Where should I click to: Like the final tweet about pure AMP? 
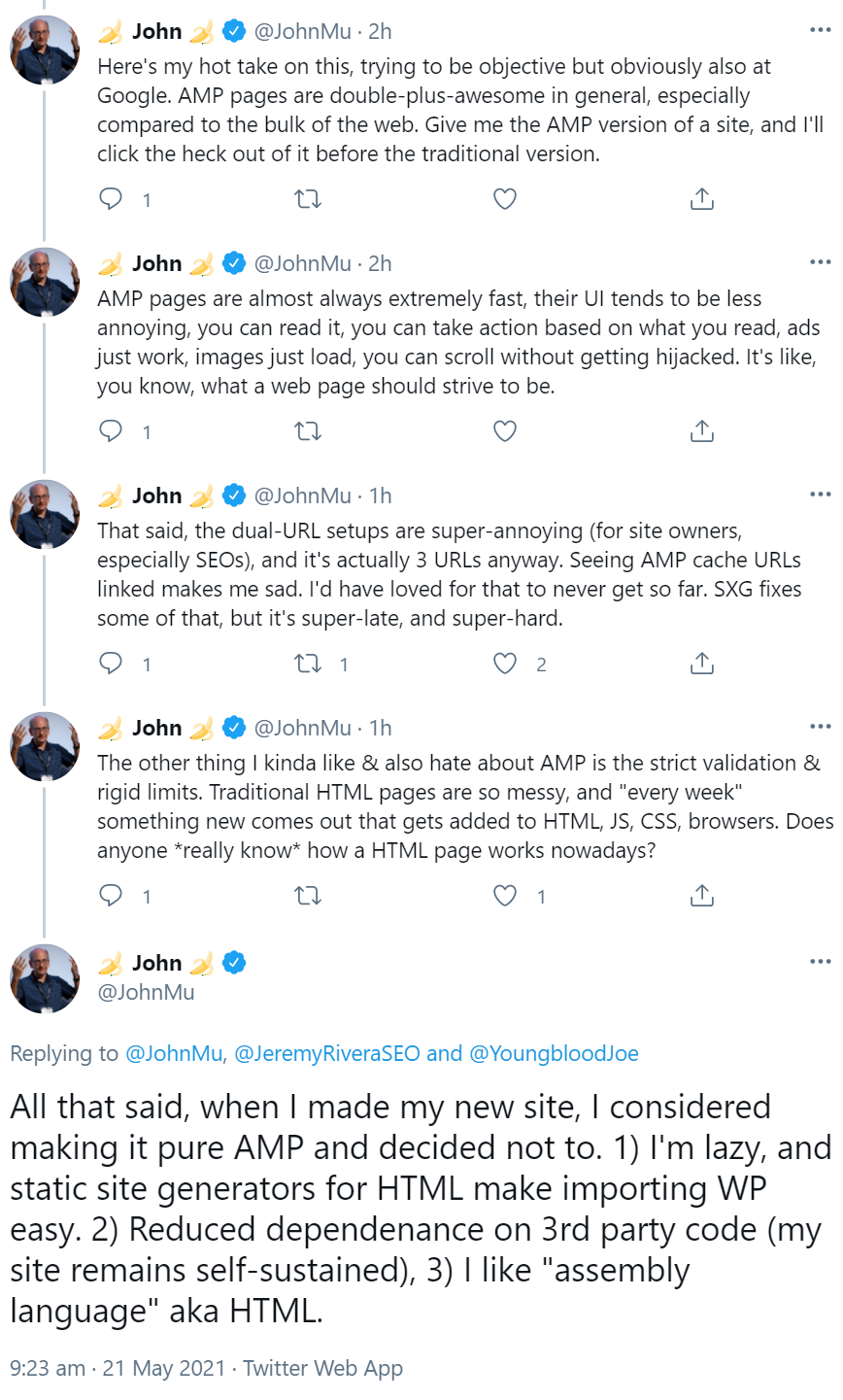(504, 1394)
